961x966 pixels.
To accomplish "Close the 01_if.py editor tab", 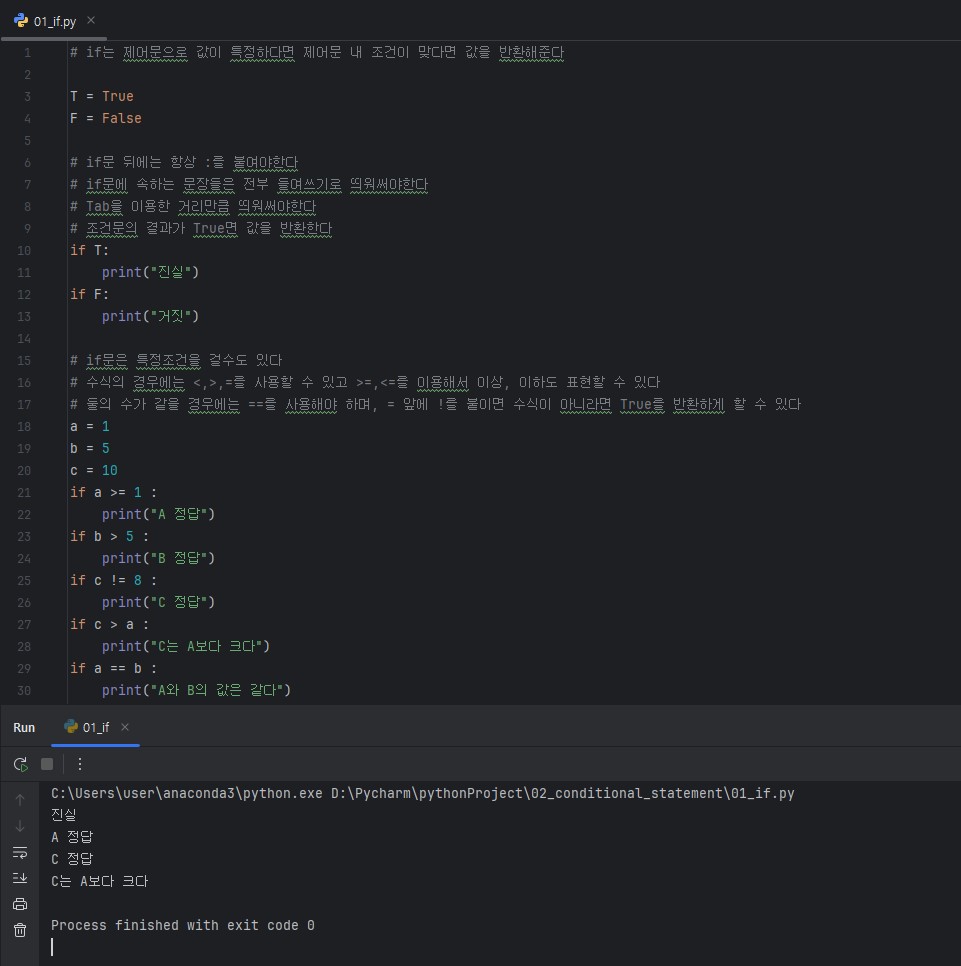I will pyautogui.click(x=91, y=20).
